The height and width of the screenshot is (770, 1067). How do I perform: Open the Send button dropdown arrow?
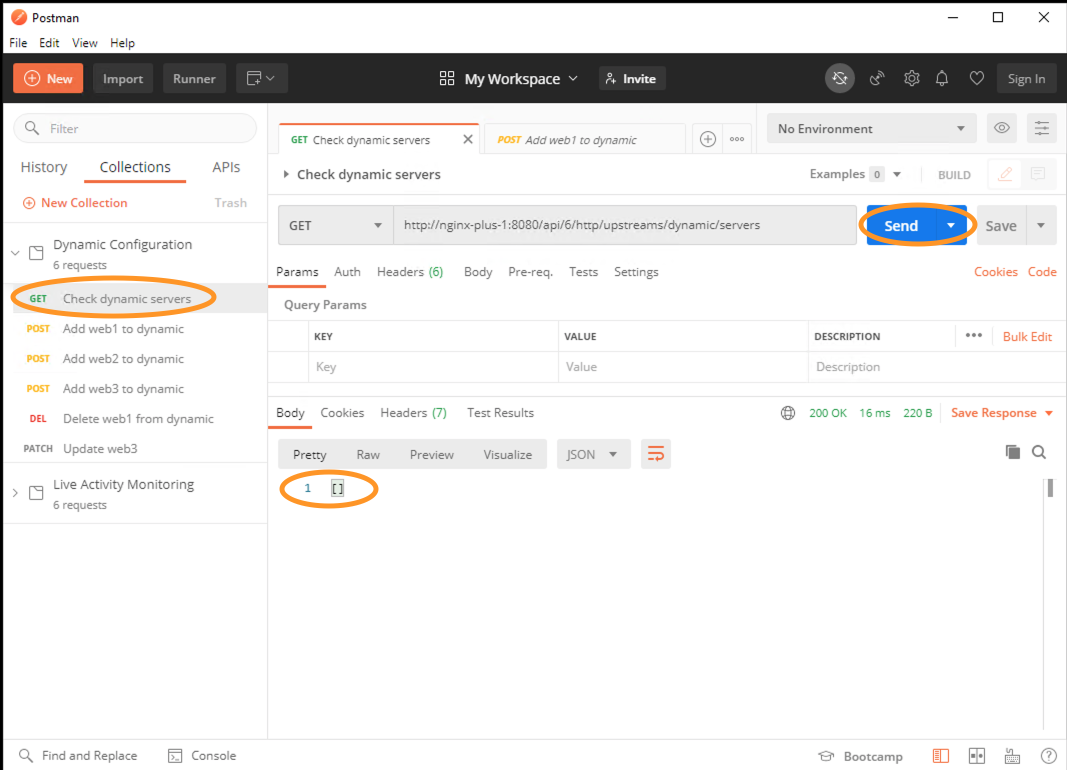tap(951, 225)
